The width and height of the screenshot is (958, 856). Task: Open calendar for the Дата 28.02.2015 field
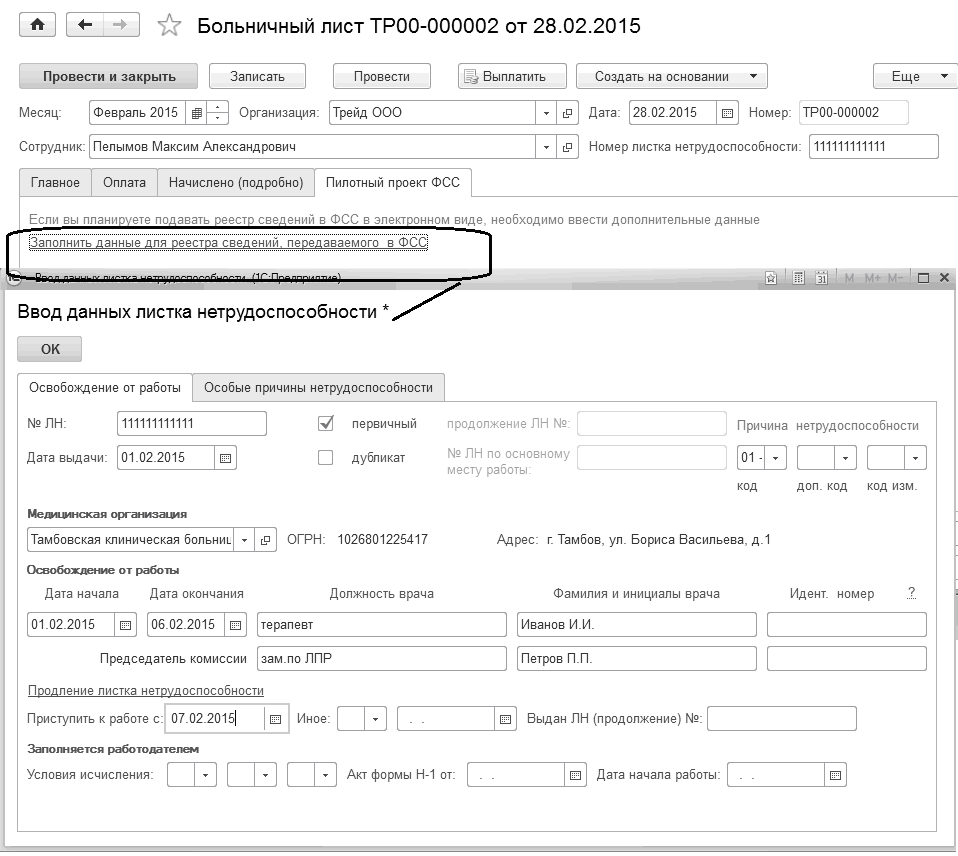(x=727, y=113)
